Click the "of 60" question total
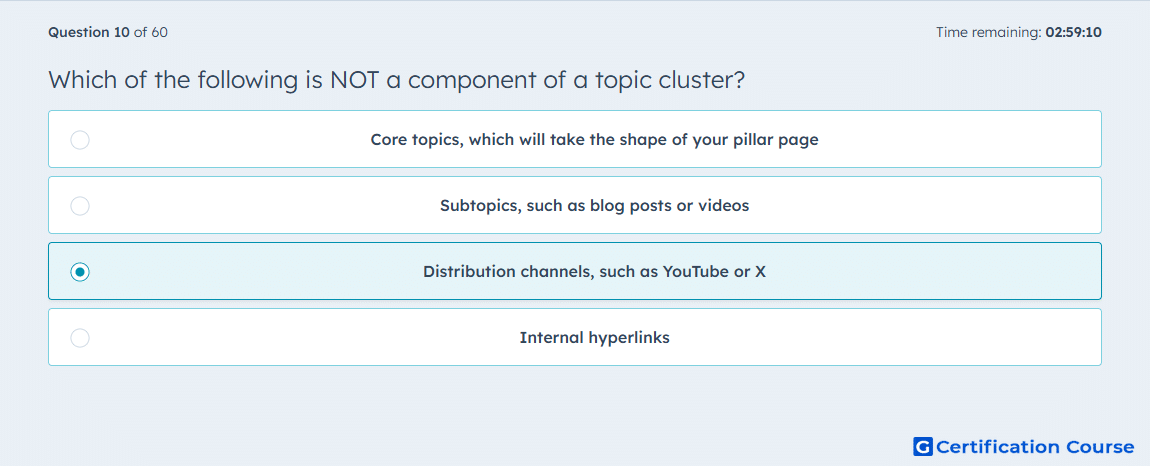The width and height of the screenshot is (1150, 466). tap(150, 32)
